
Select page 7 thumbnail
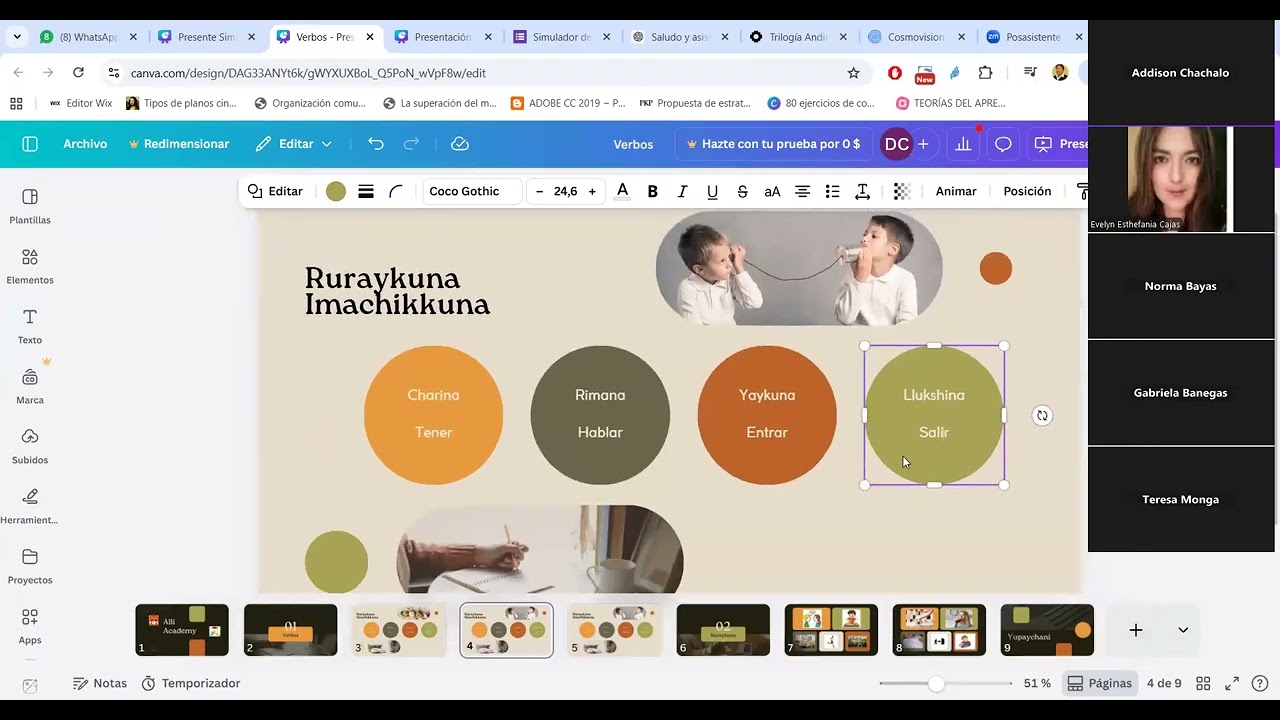tap(831, 630)
